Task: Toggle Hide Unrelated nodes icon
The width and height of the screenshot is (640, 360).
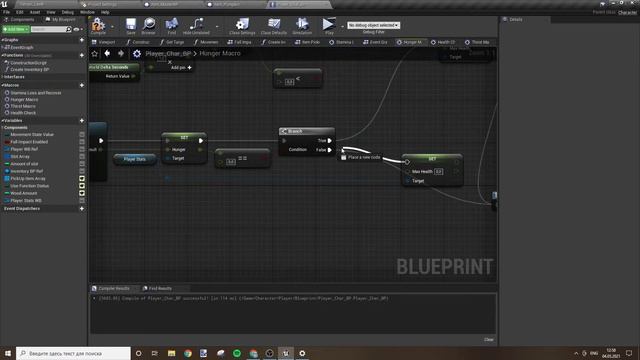Action: tap(196, 25)
